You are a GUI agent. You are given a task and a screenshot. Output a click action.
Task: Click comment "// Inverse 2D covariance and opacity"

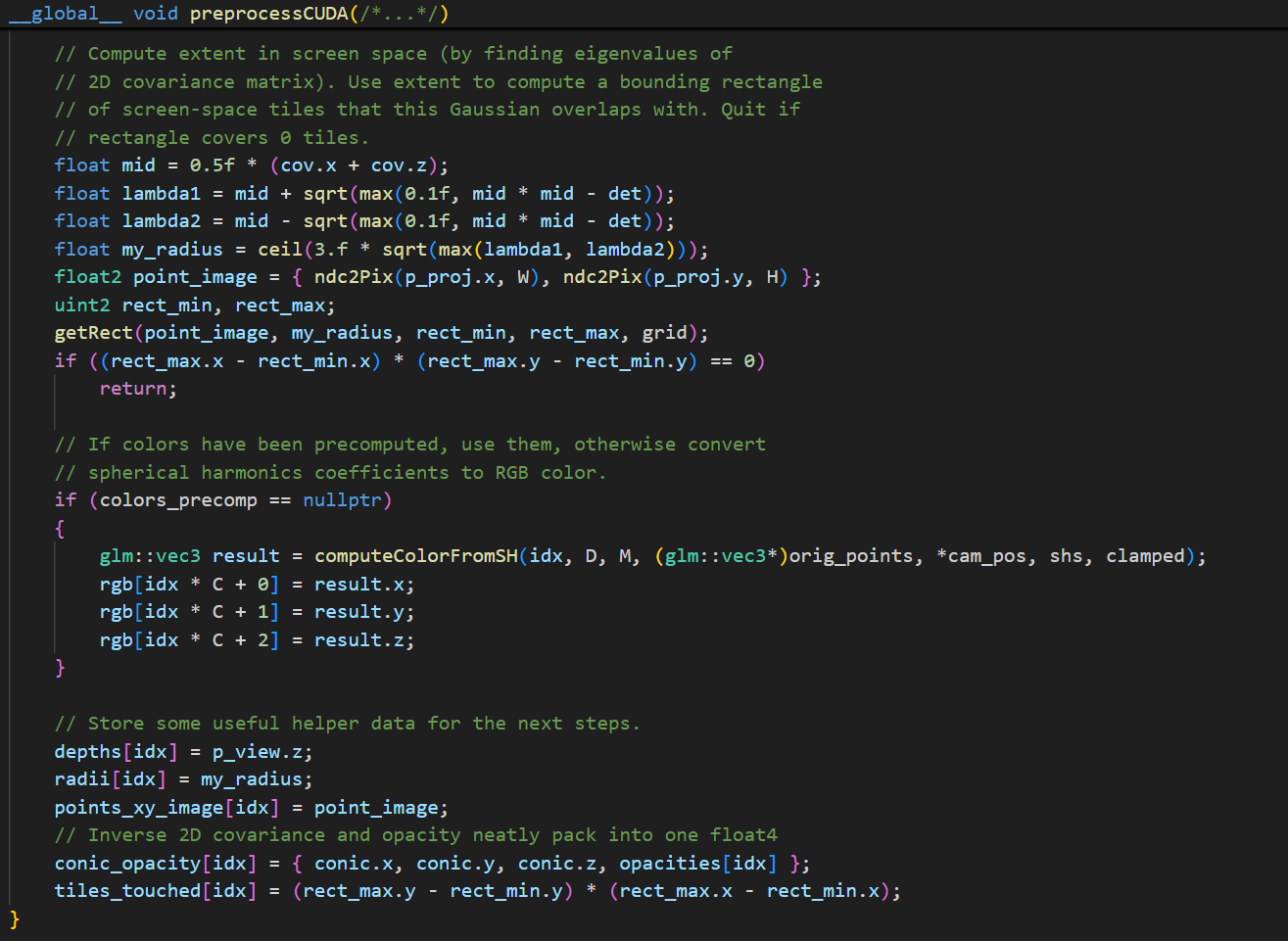coord(416,835)
